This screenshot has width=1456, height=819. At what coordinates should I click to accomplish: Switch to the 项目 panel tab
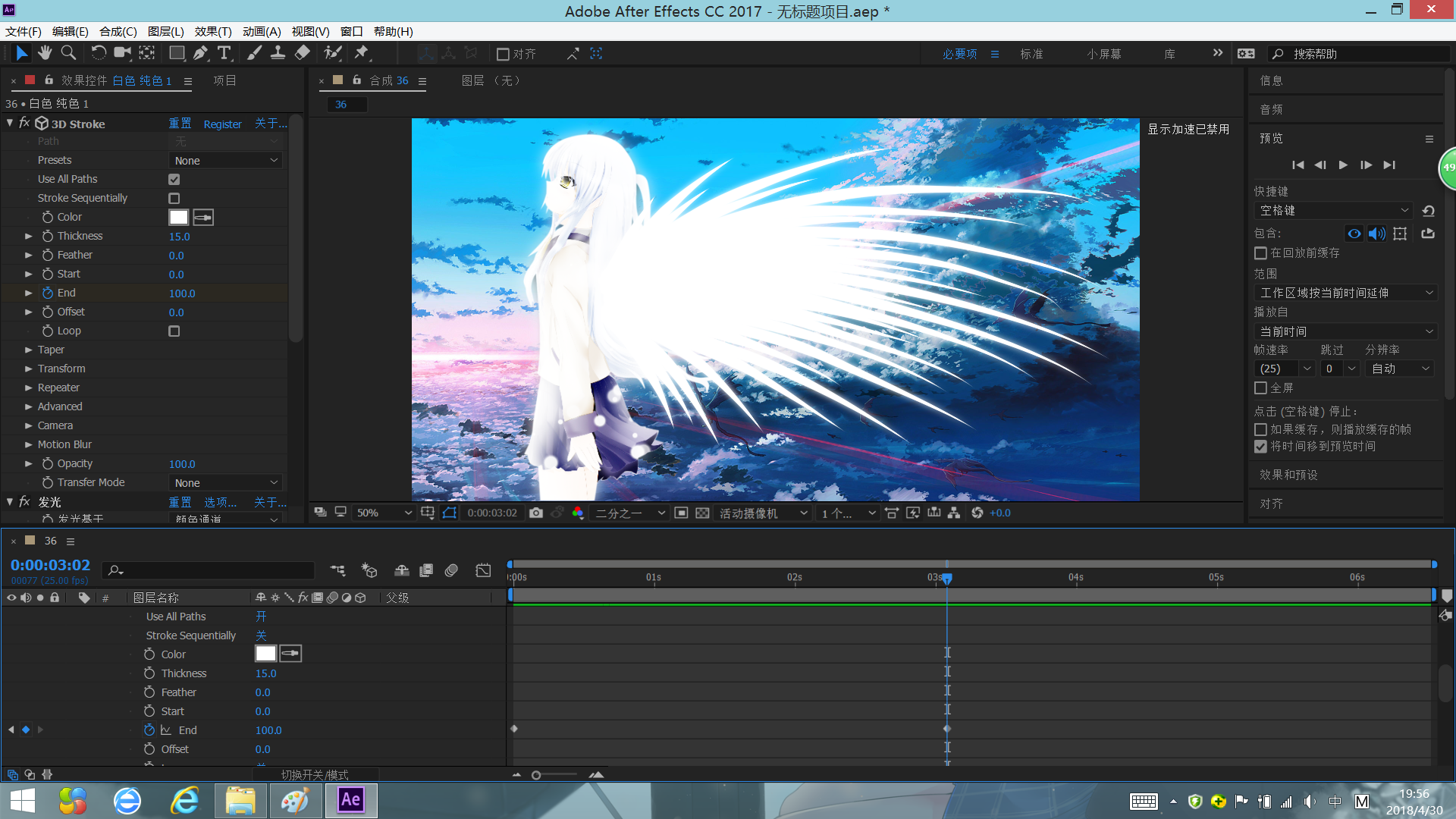point(224,80)
